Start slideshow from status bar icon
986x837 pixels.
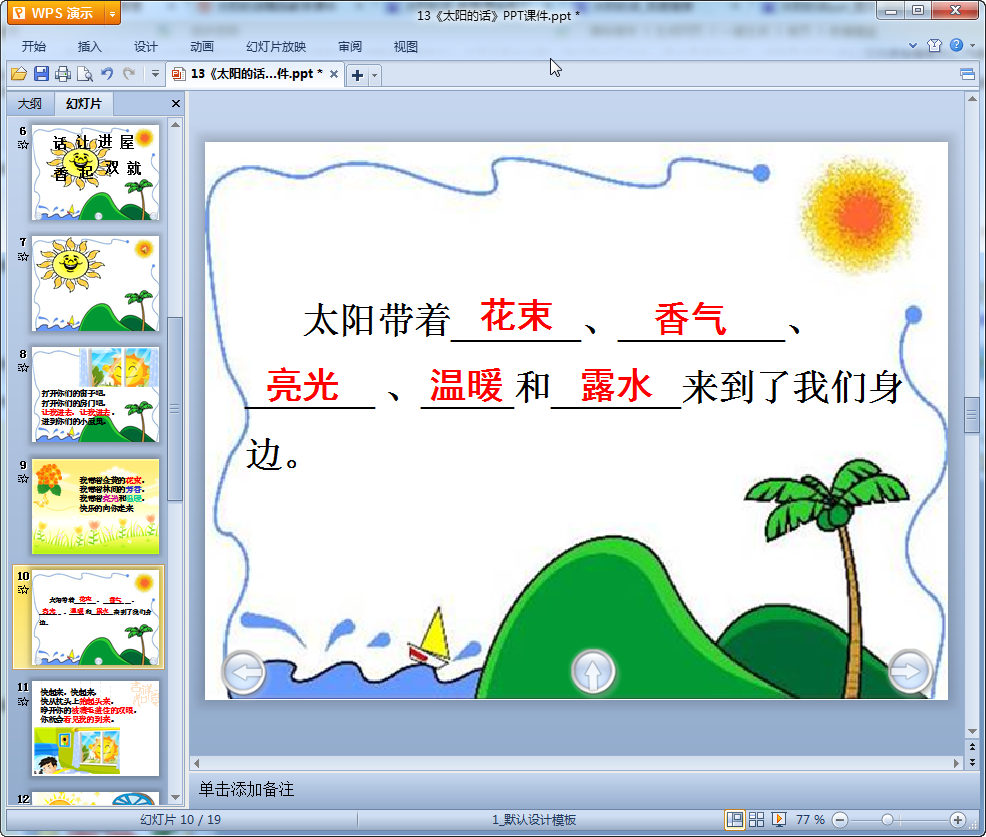pyautogui.click(x=779, y=820)
